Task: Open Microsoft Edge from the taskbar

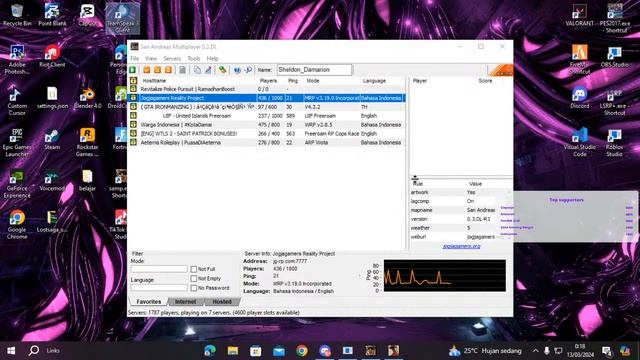Action: [210, 351]
